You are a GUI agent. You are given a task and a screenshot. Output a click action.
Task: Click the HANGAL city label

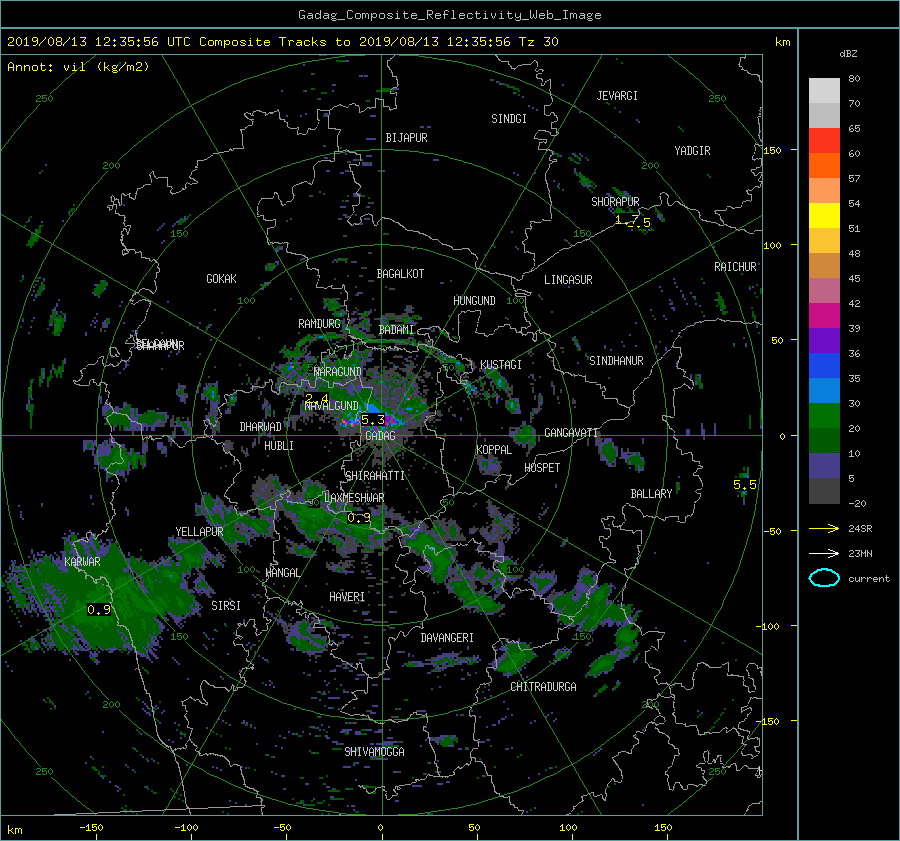point(283,573)
